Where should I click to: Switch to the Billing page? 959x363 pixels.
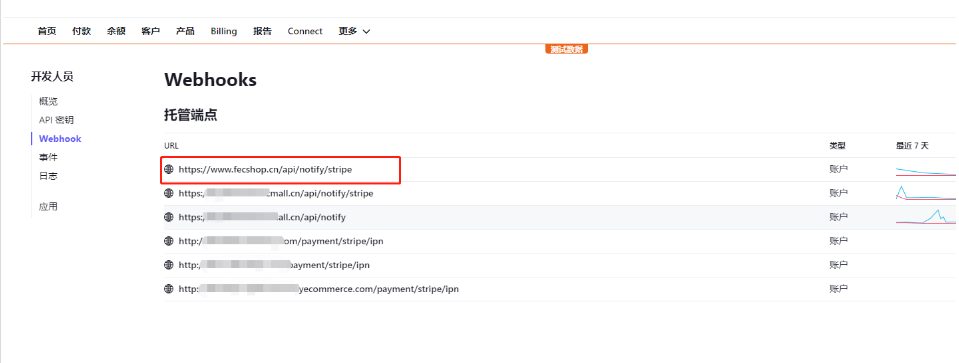click(224, 31)
